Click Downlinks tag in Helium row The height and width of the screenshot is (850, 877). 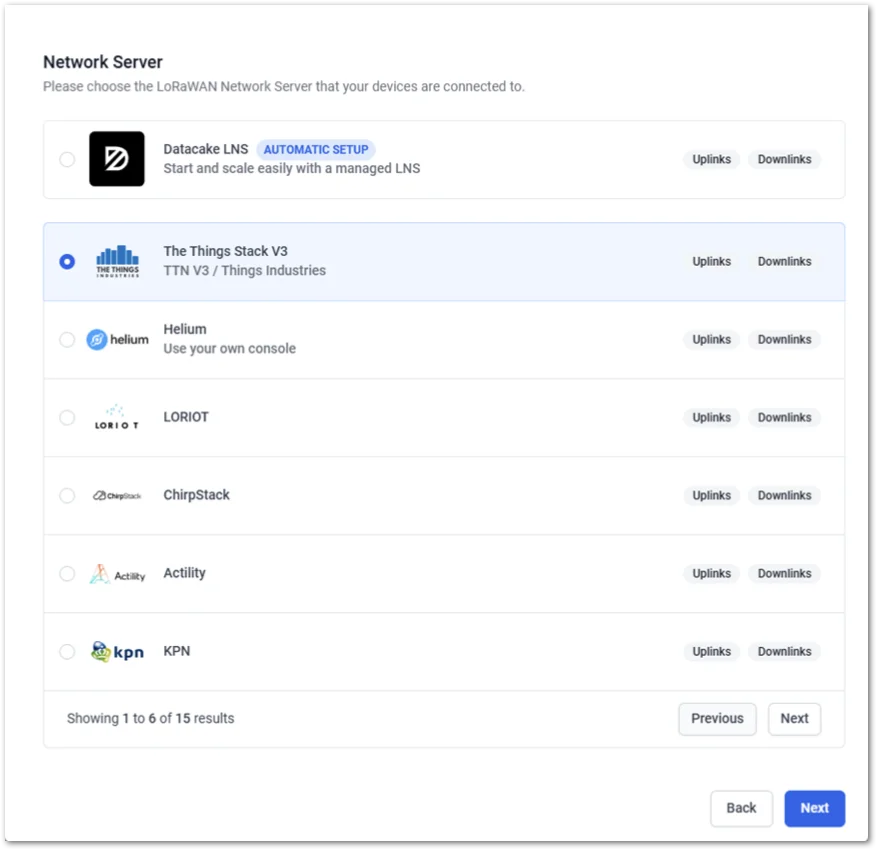[784, 339]
